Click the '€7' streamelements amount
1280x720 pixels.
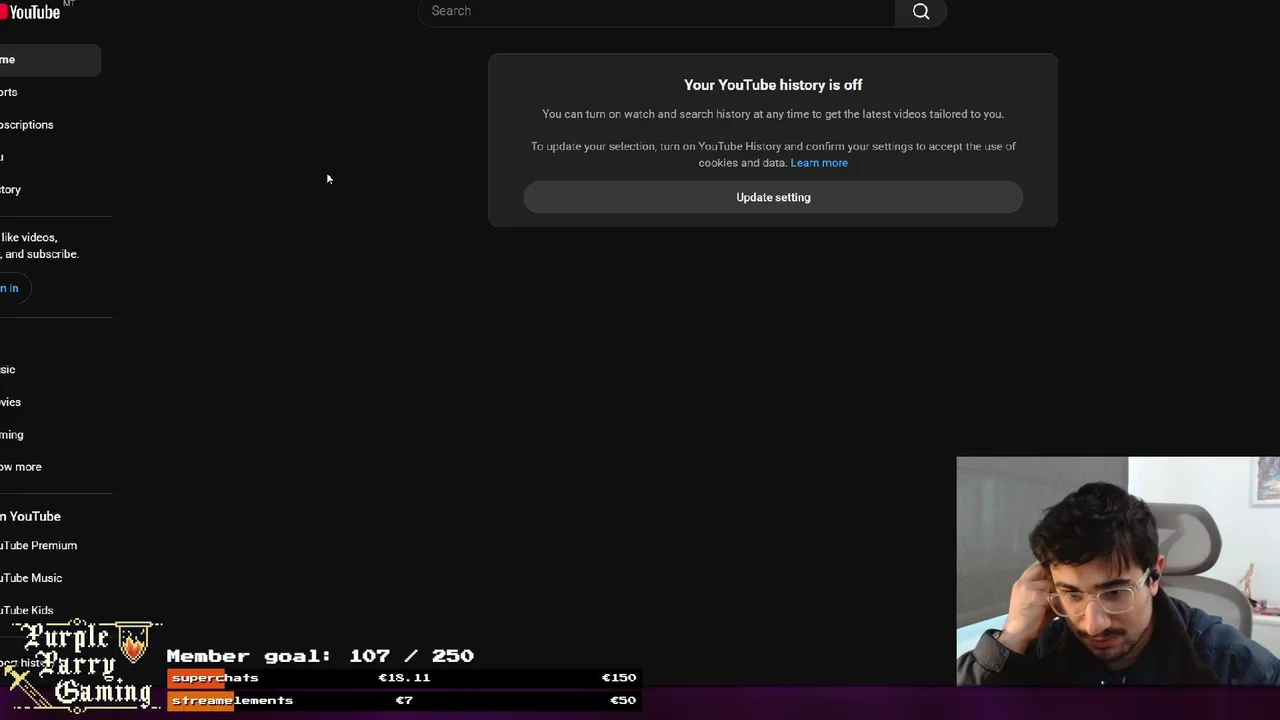point(404,700)
